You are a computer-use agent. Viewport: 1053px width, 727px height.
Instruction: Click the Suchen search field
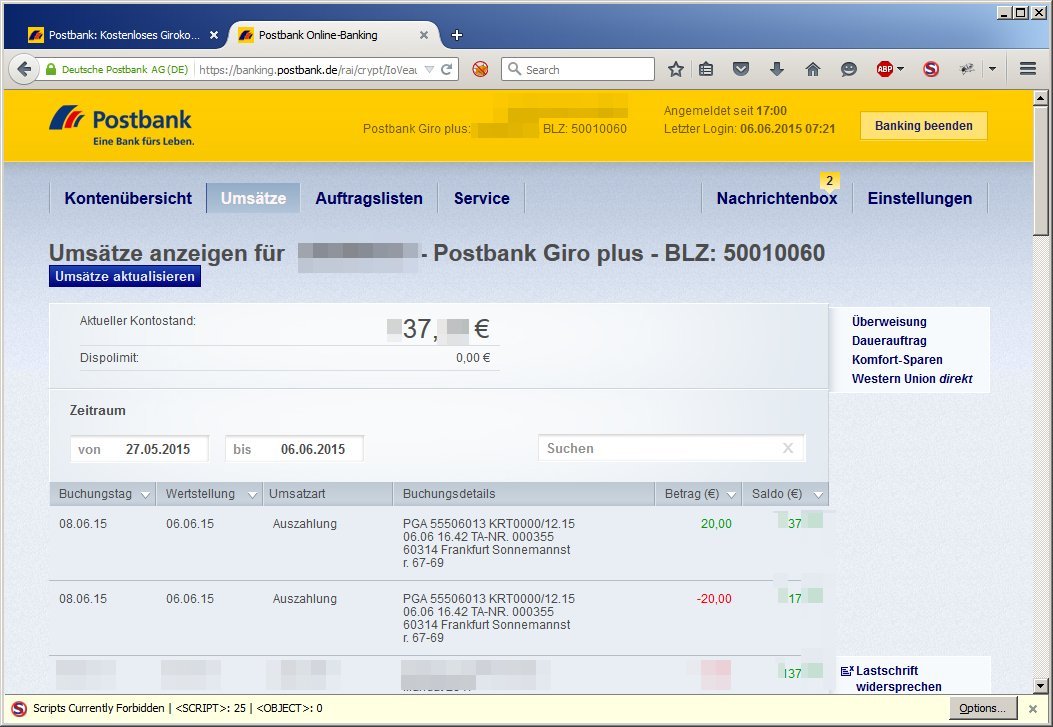pos(672,448)
